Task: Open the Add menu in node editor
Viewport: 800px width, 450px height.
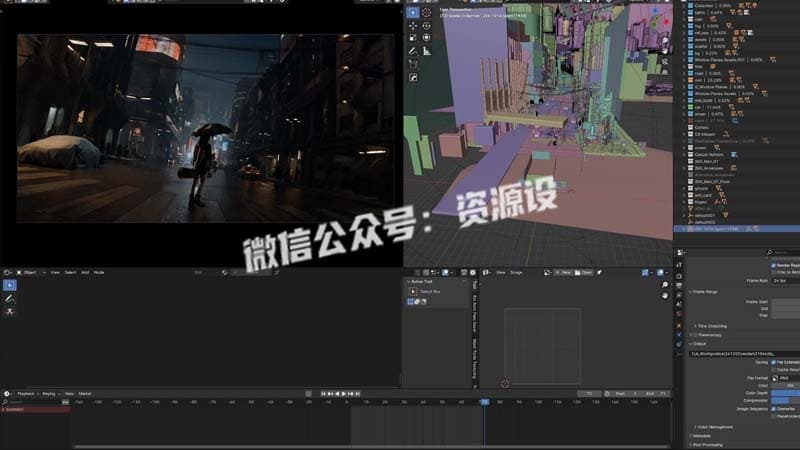Action: pos(85,272)
